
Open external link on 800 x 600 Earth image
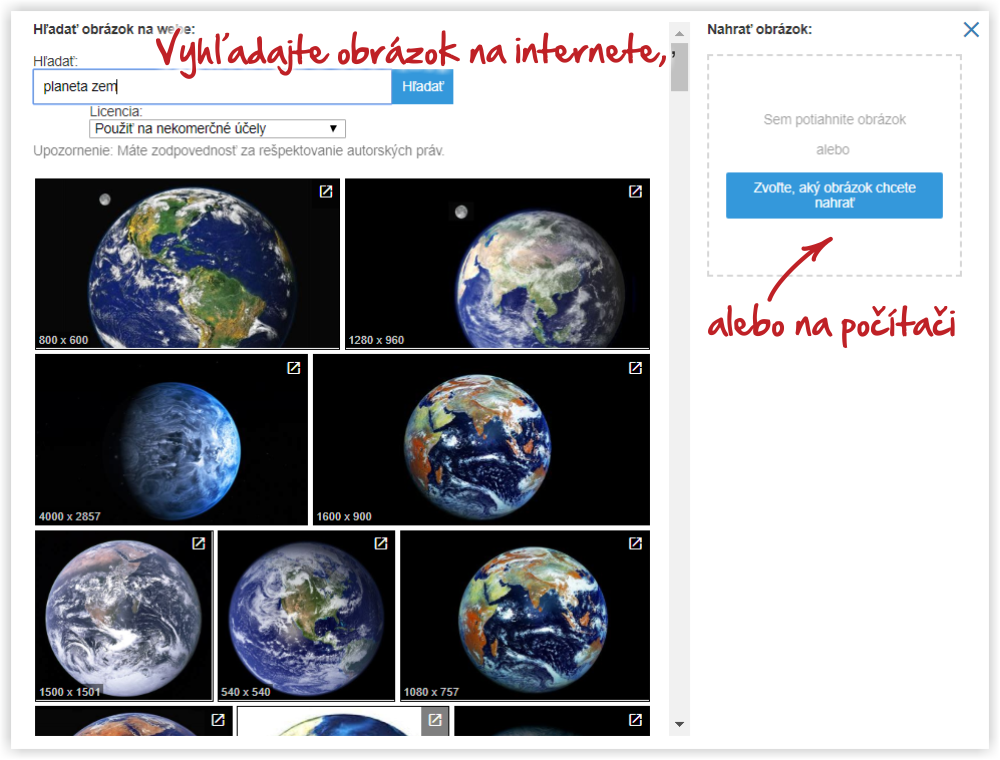(326, 191)
